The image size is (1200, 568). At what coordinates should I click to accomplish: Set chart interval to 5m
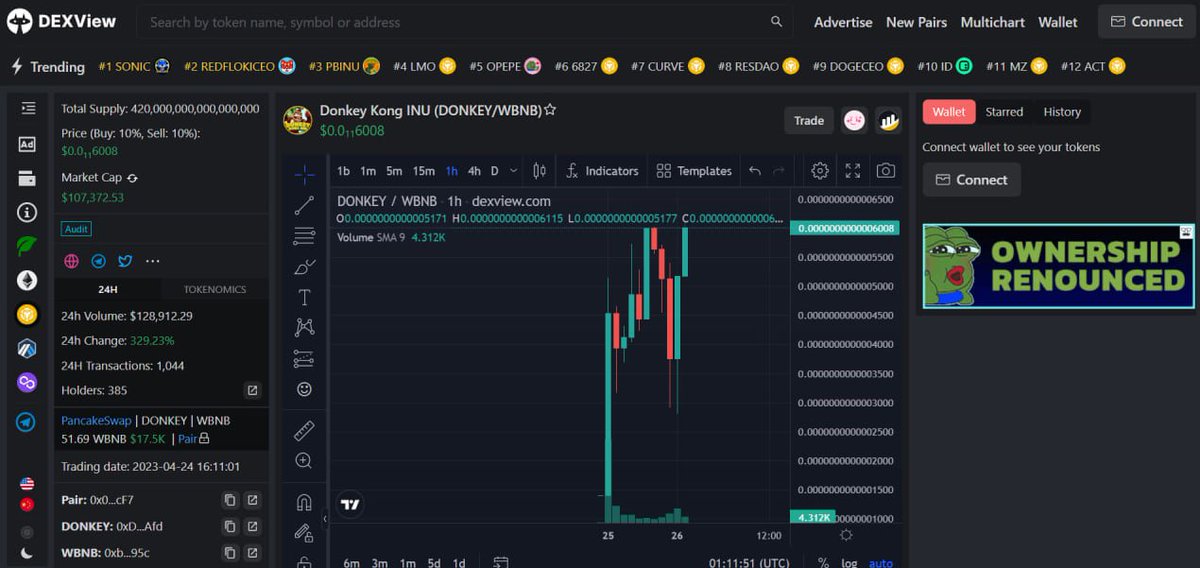394,171
